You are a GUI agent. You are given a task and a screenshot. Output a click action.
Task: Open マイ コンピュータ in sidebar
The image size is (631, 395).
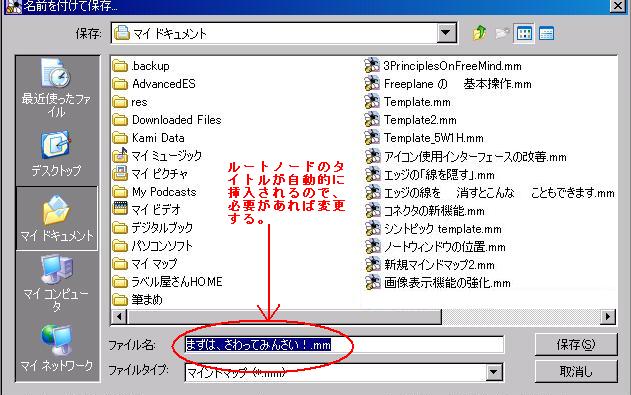click(56, 283)
